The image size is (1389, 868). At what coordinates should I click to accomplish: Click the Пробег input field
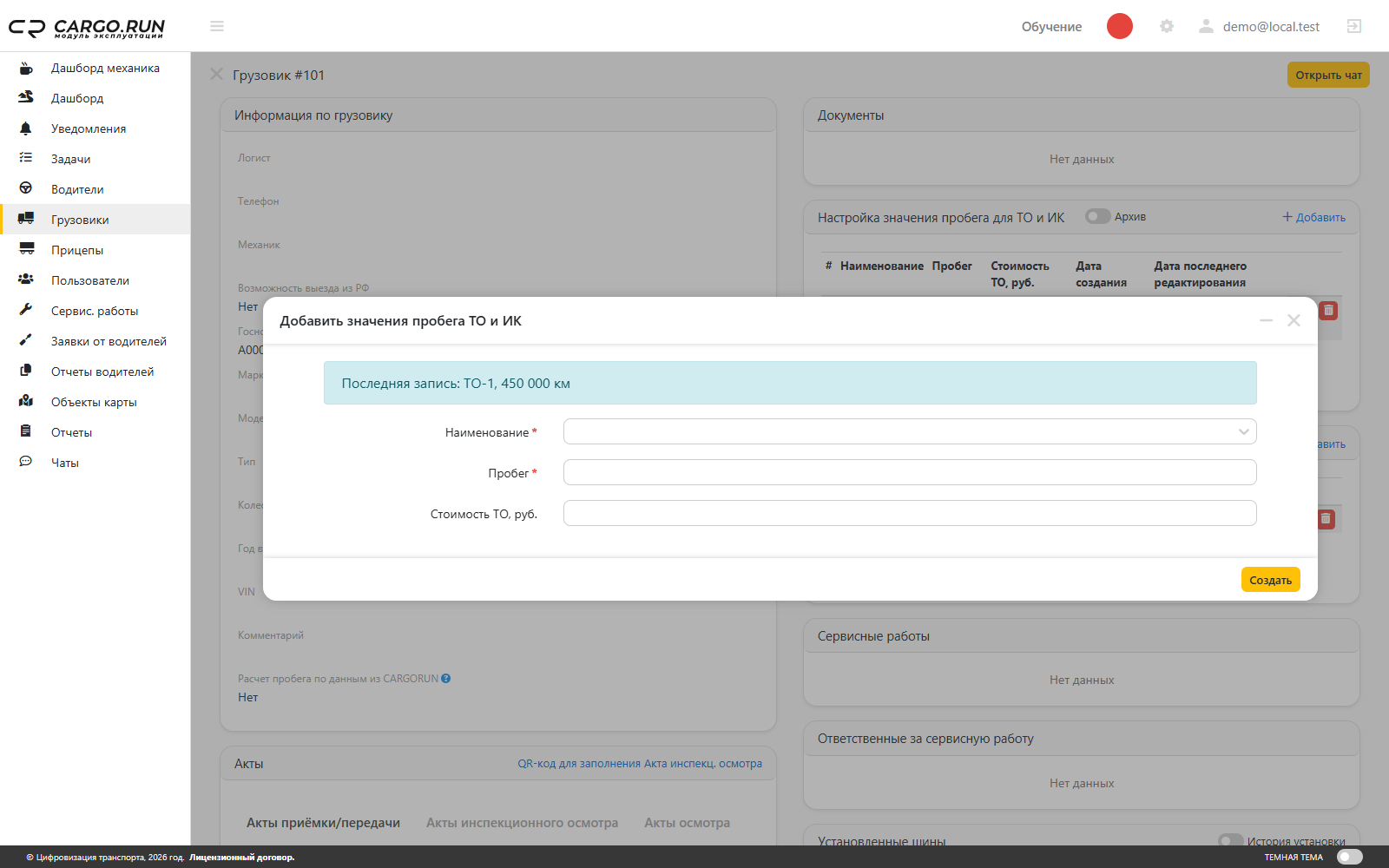pyautogui.click(x=910, y=472)
